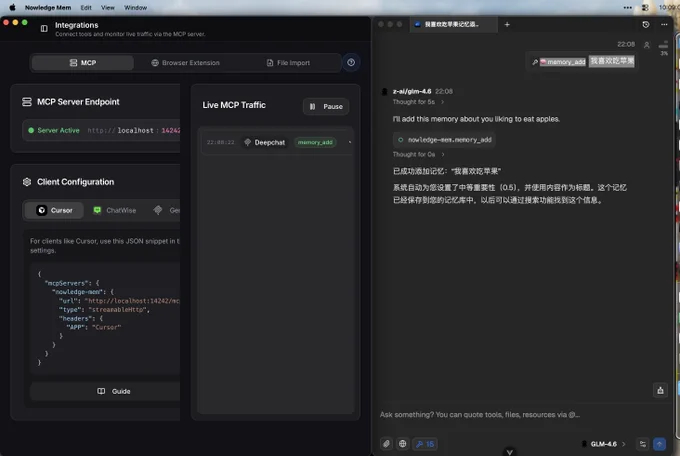Select the Cursor client configuration tab

54,210
